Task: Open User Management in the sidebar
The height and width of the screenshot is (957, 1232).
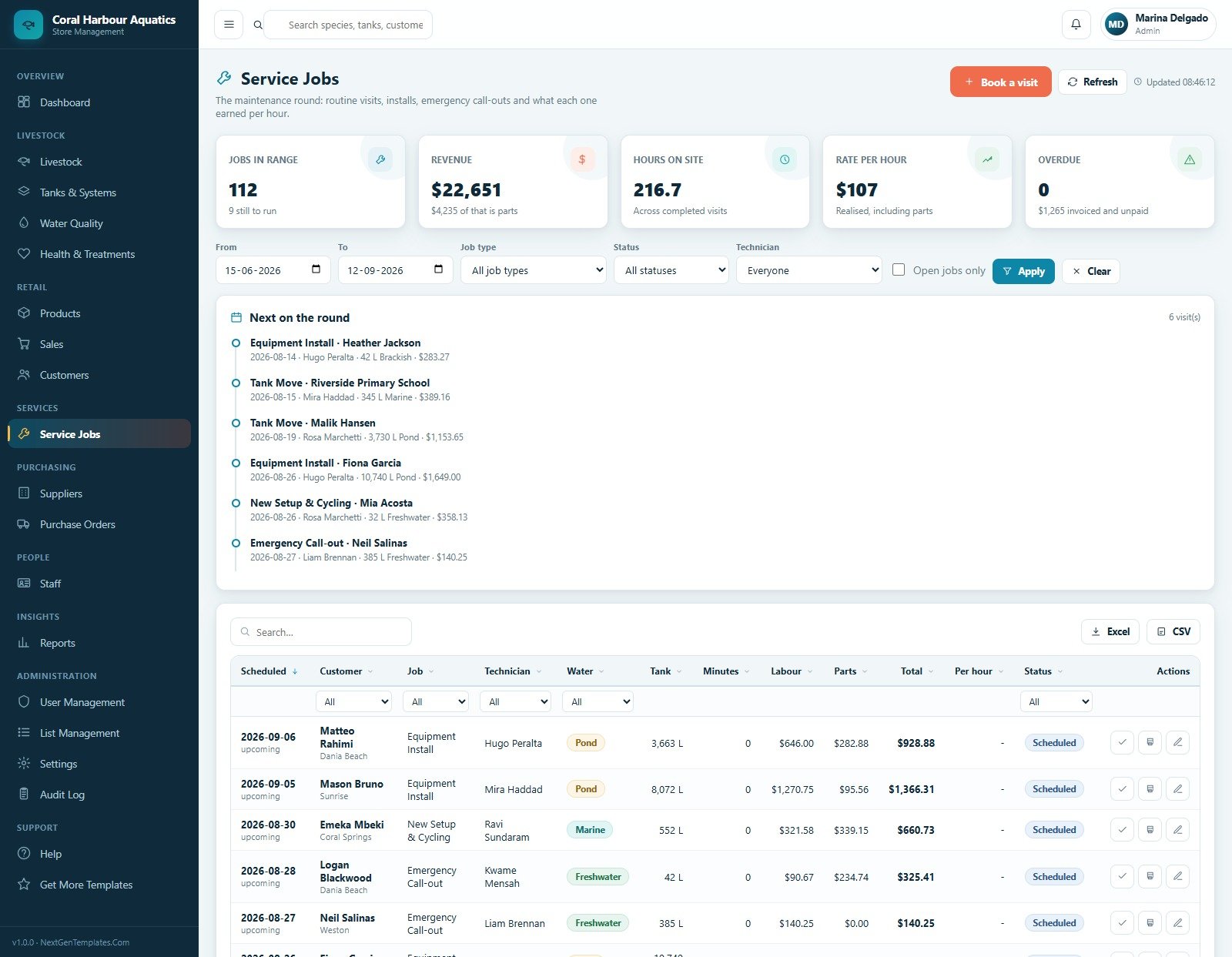Action: tap(99, 702)
